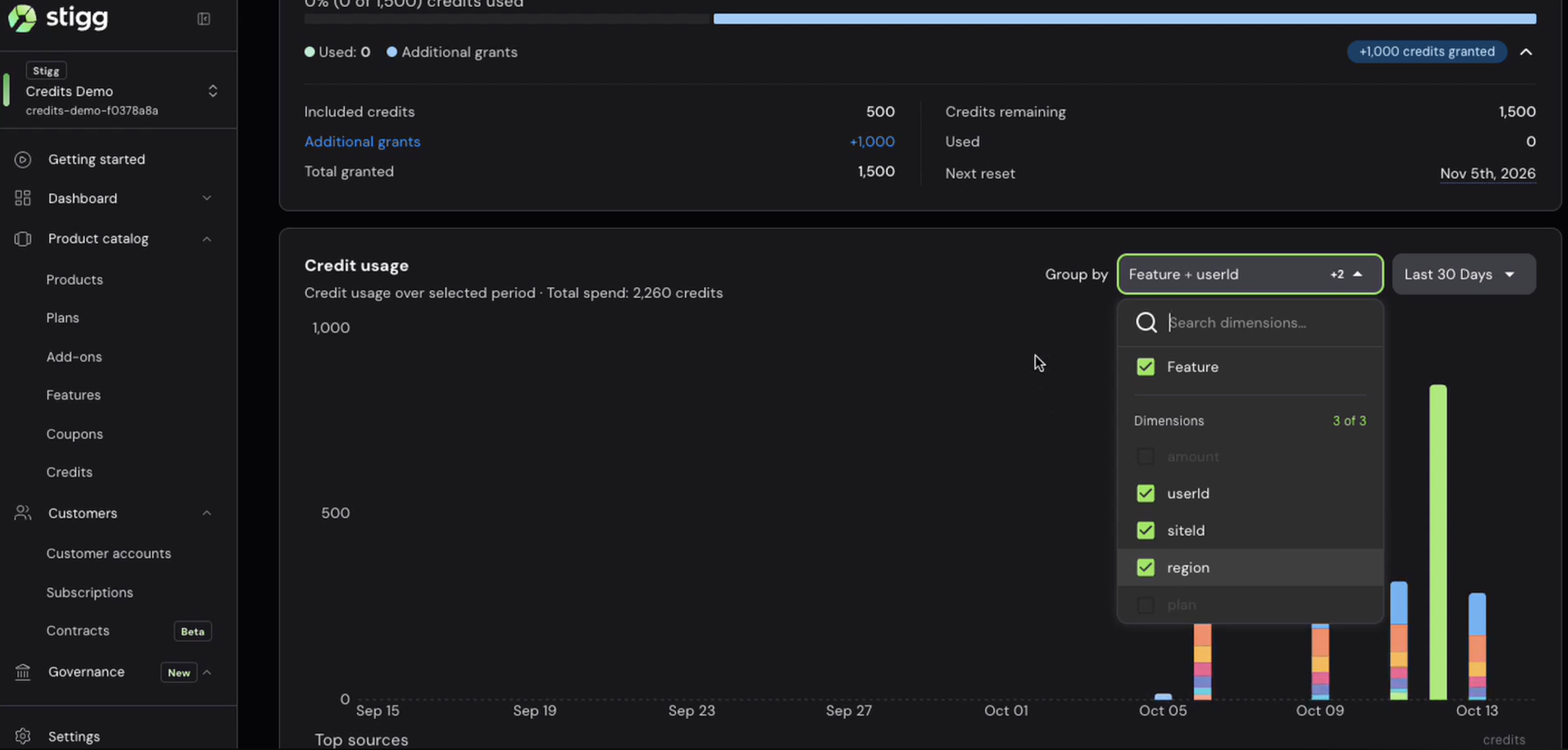The width and height of the screenshot is (1568, 750).
Task: Uncheck the userId dimension
Action: (1146, 493)
